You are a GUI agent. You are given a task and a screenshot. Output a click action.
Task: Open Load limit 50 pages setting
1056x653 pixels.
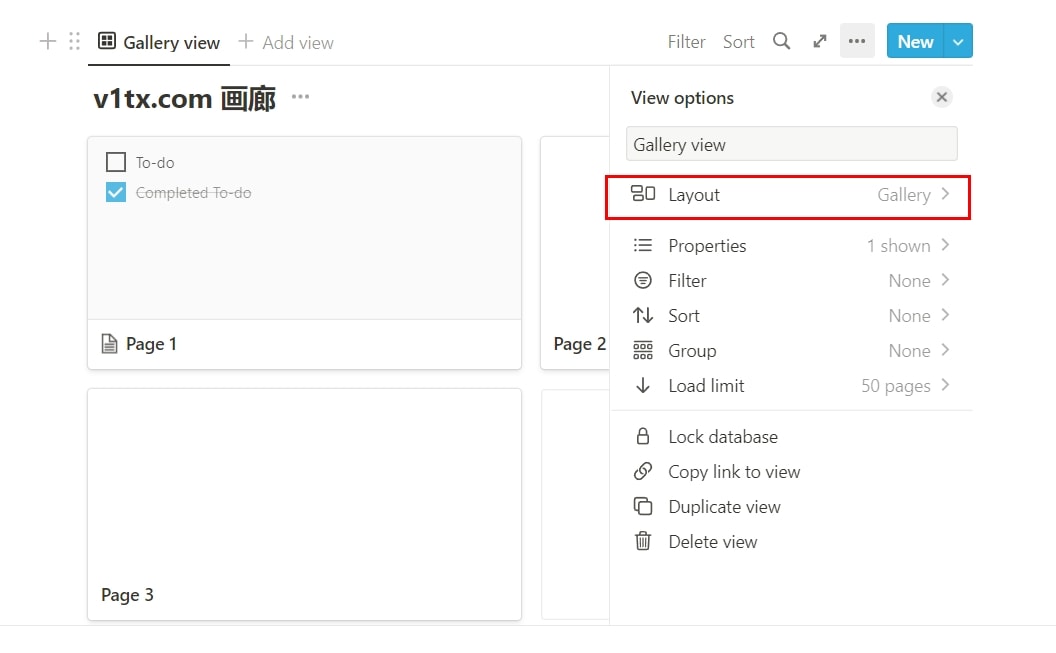788,386
